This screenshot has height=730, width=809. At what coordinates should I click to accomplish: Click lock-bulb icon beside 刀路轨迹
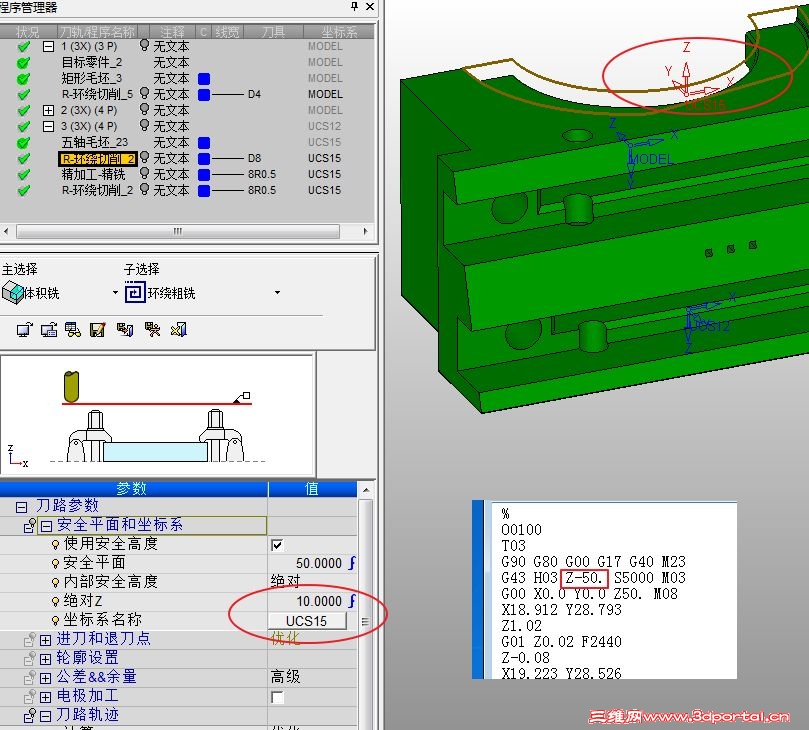pos(30,715)
